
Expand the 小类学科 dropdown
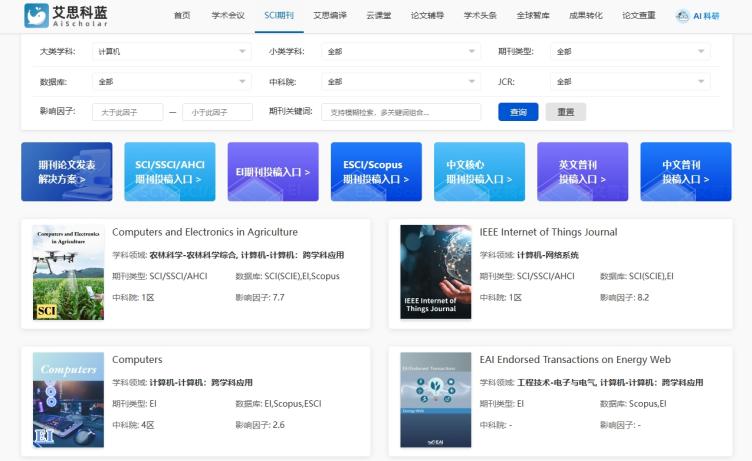tap(401, 51)
